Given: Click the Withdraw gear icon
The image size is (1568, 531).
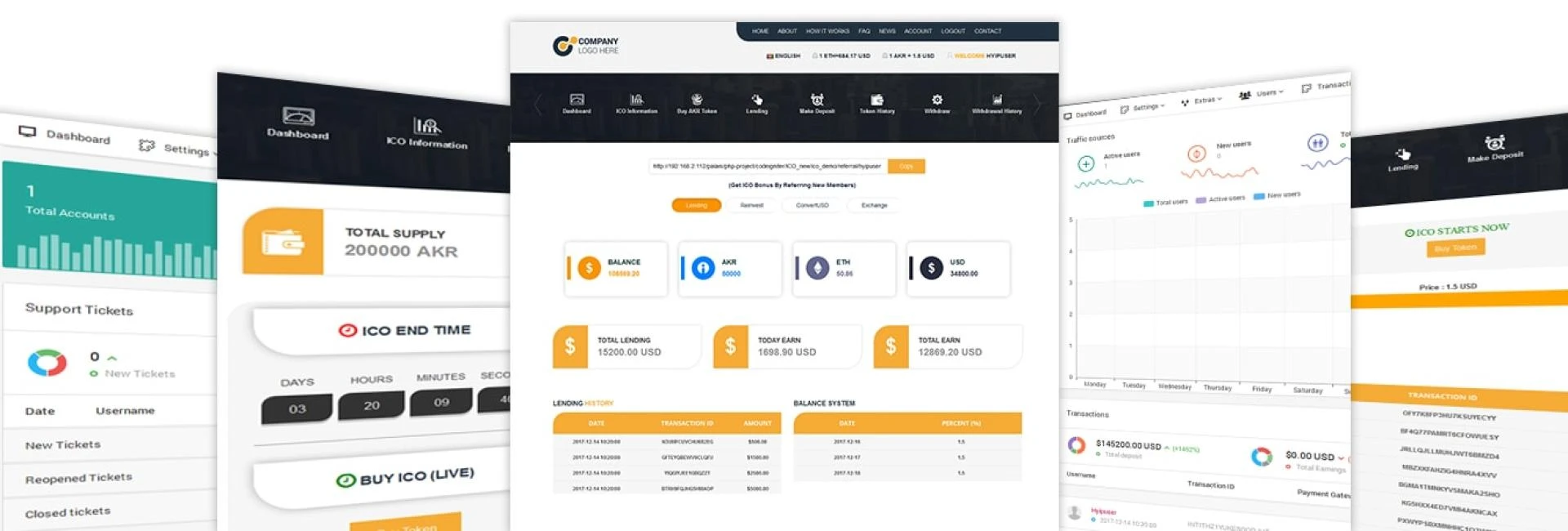Looking at the screenshot, I should click(x=937, y=100).
